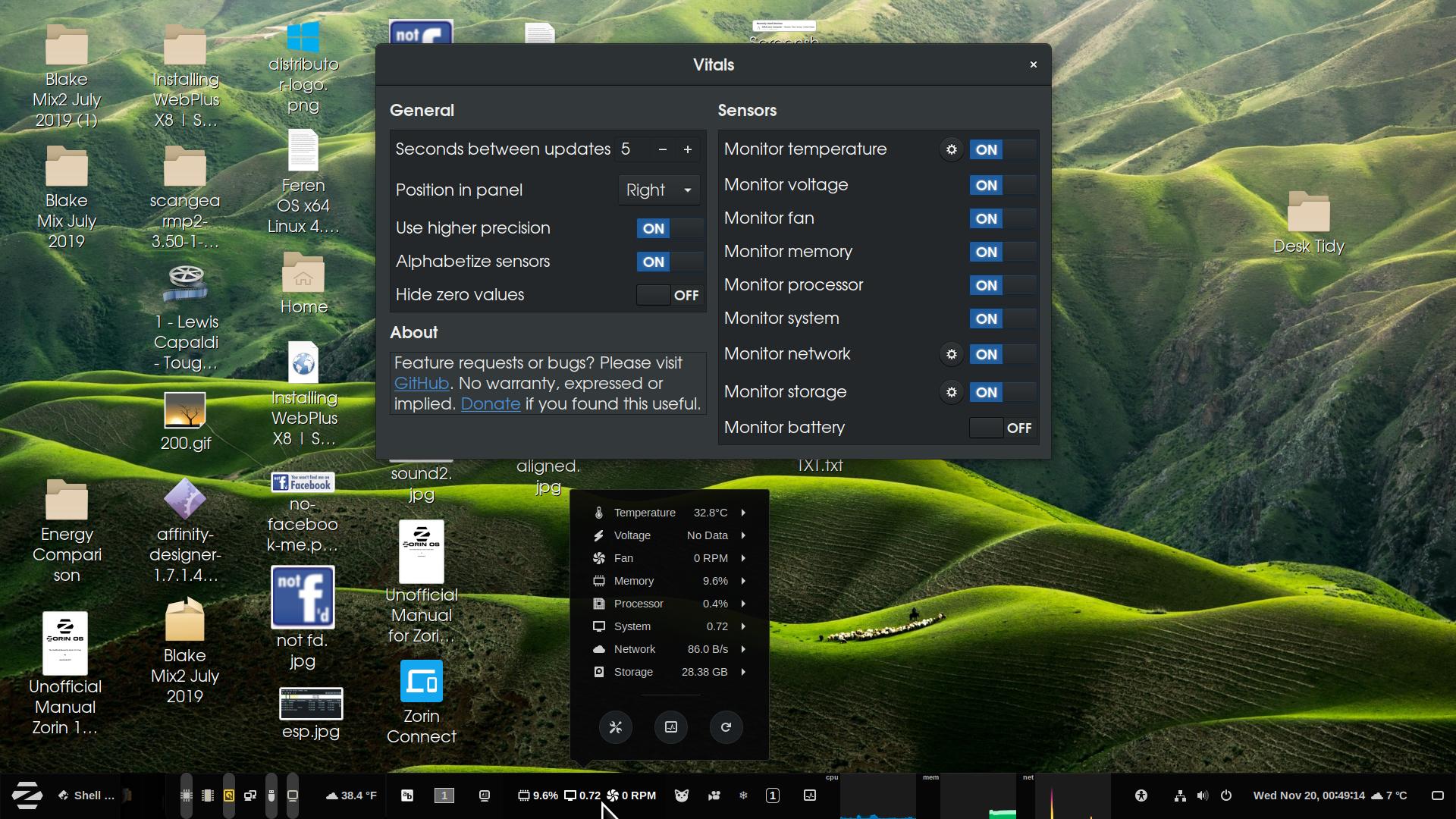The image size is (1456, 819).
Task: Open storage monitor settings gear
Action: pos(951,392)
